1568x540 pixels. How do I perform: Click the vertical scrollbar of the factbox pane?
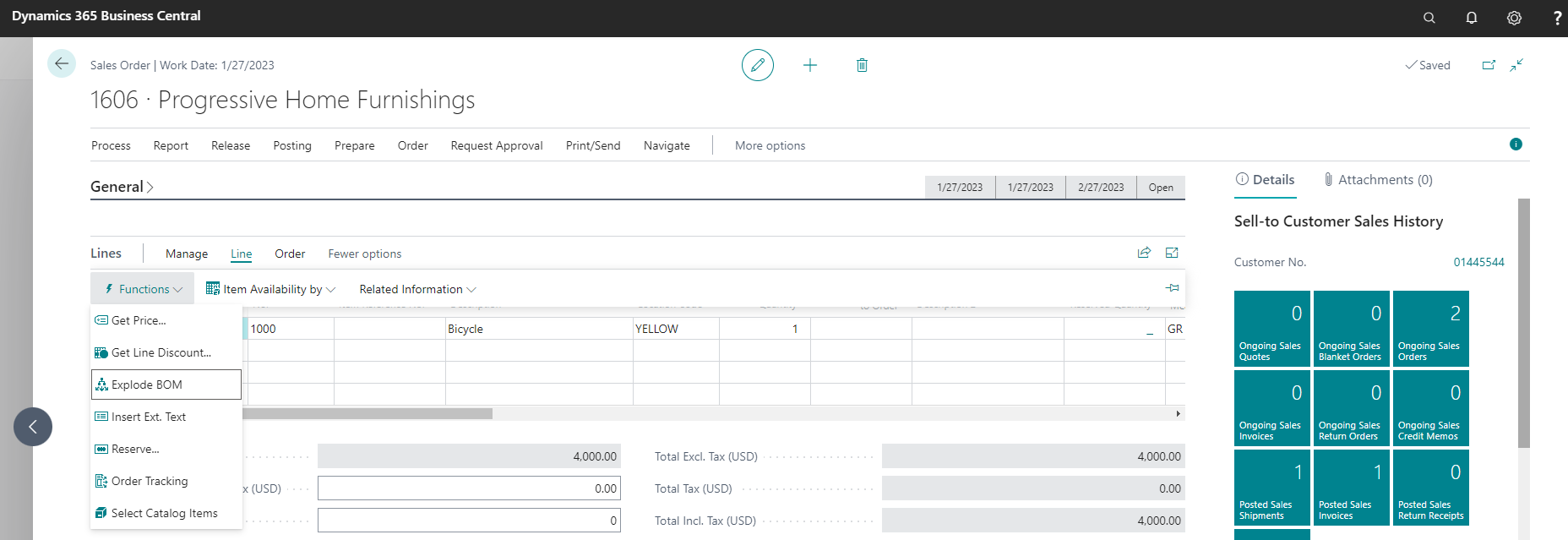[x=1524, y=323]
